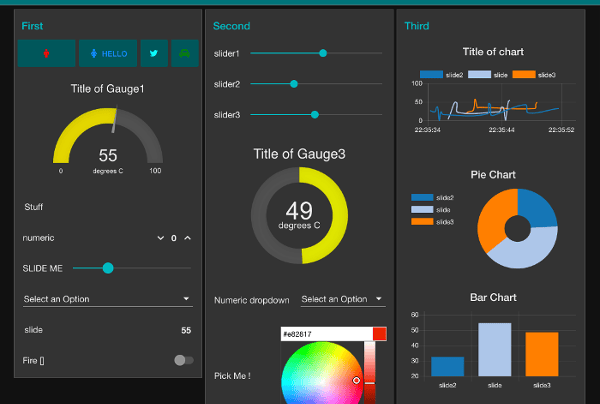
Task: Click the slider1 handle
Action: pyautogui.click(x=323, y=53)
